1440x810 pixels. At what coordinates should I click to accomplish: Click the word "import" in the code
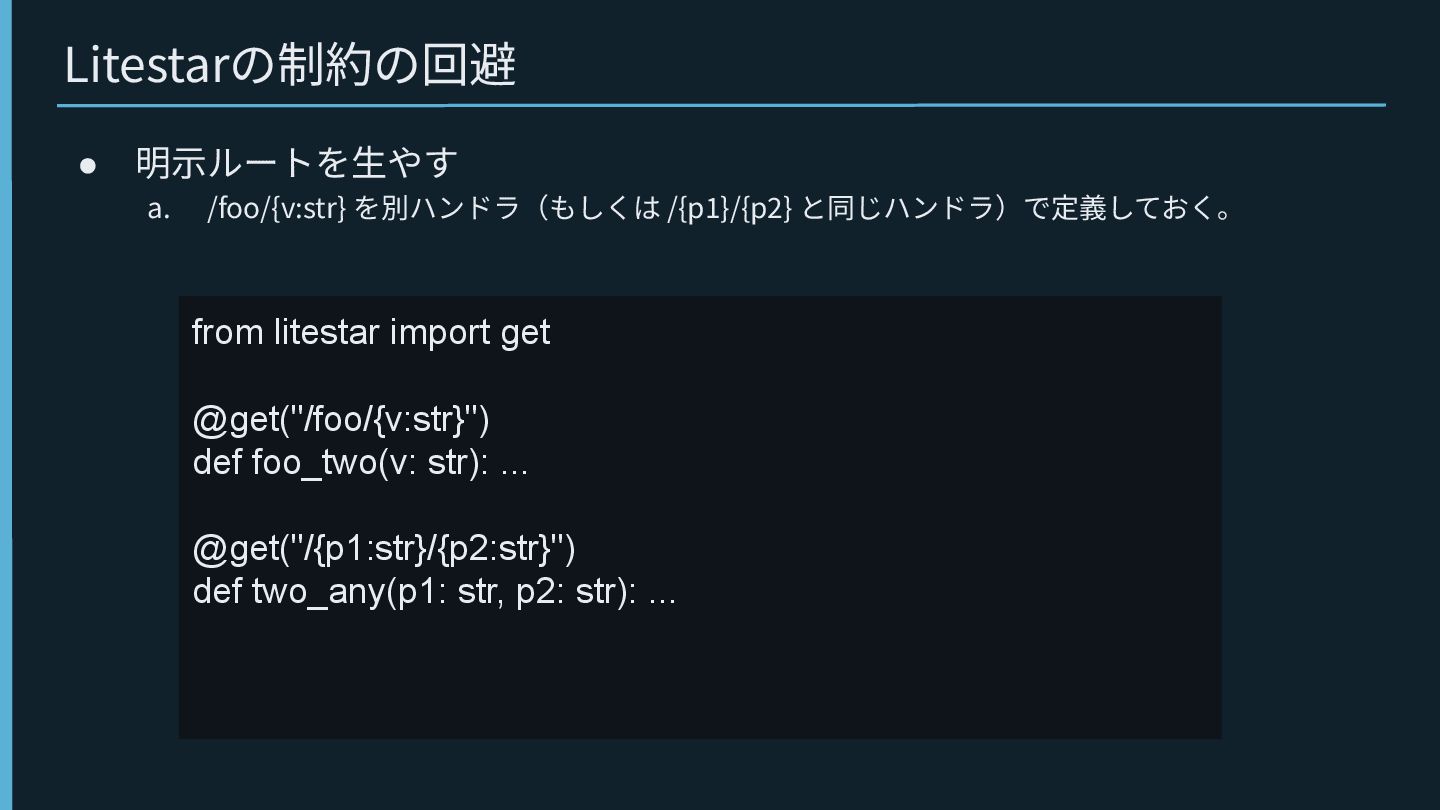click(x=426, y=332)
